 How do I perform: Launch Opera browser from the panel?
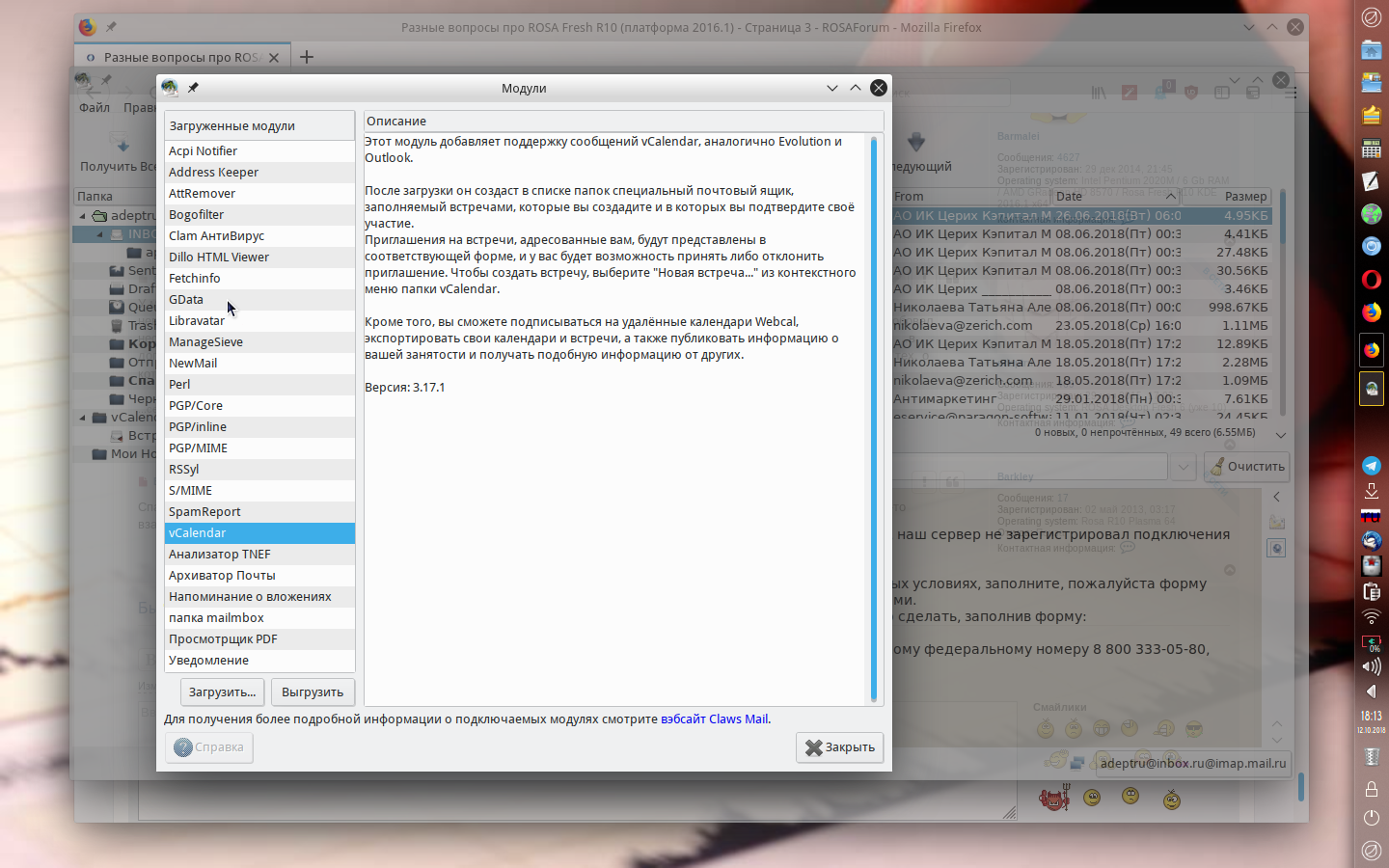[1371, 280]
